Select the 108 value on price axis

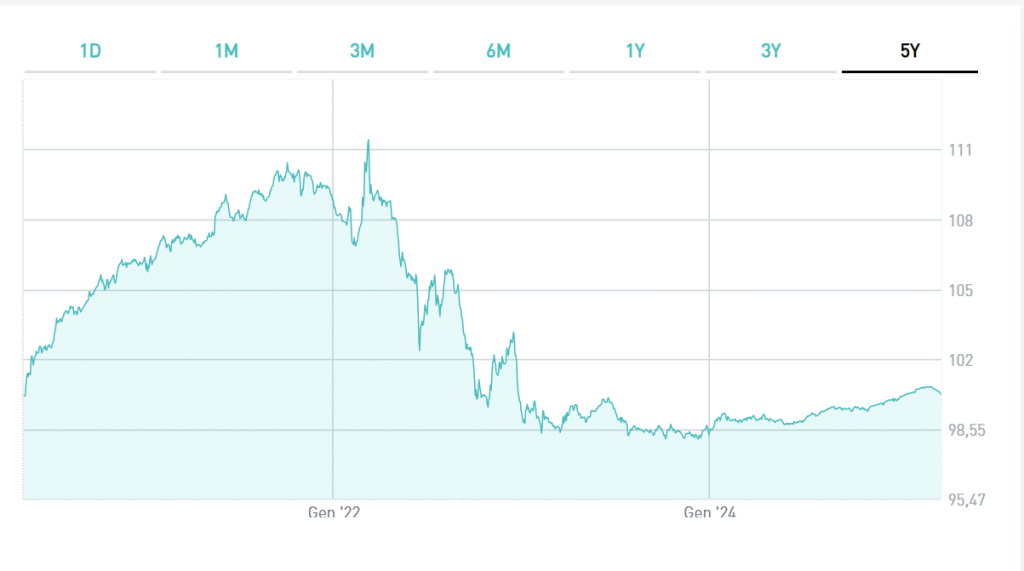tap(960, 220)
